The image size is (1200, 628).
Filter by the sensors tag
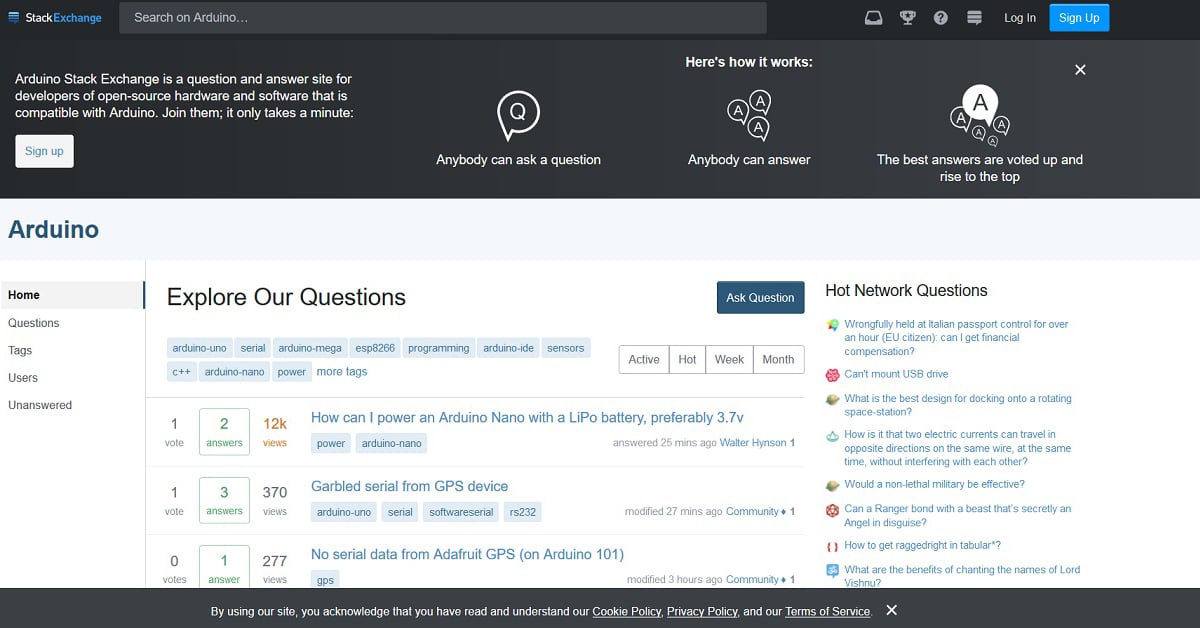(x=566, y=348)
